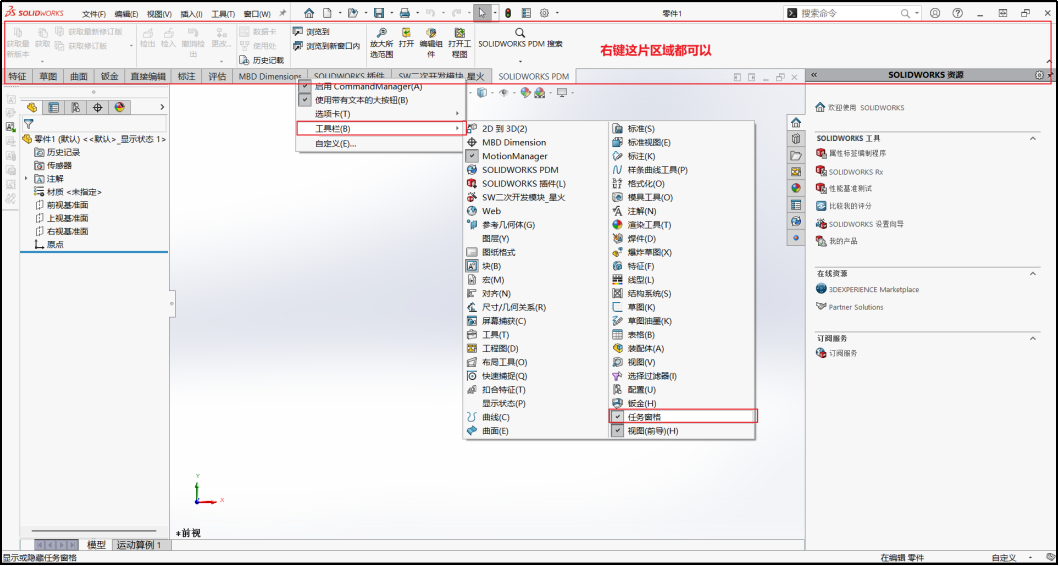Click the 打开工程图 icon
The image size is (1059, 566).
pyautogui.click(x=459, y=32)
